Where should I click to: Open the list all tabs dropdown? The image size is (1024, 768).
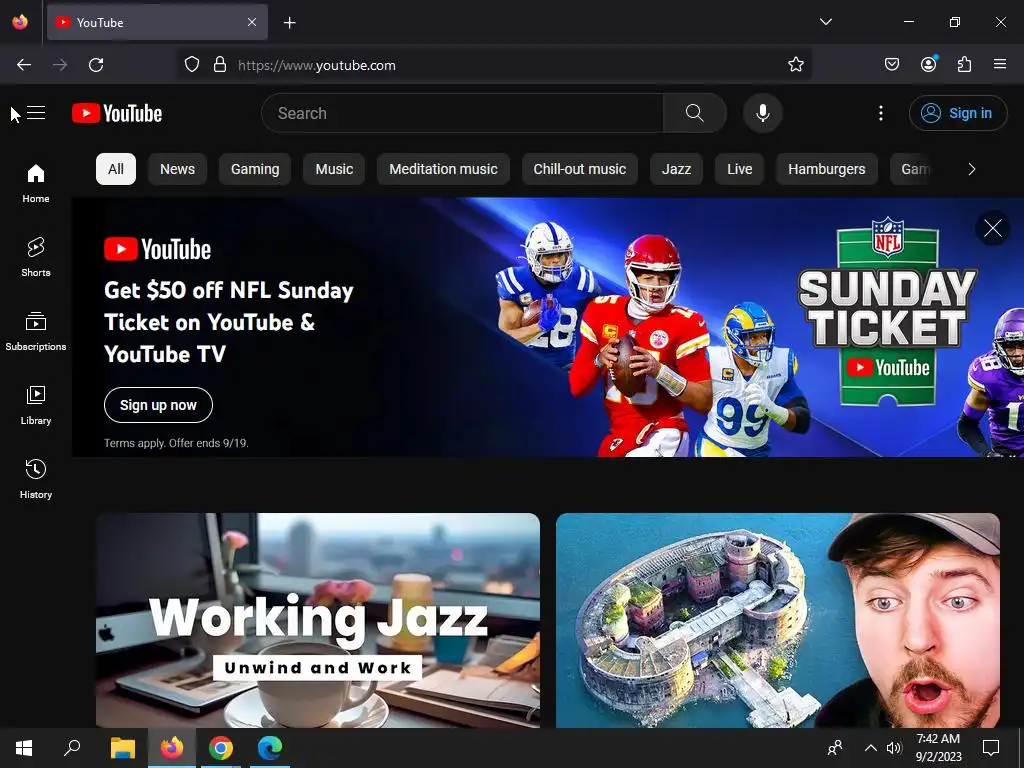point(825,22)
